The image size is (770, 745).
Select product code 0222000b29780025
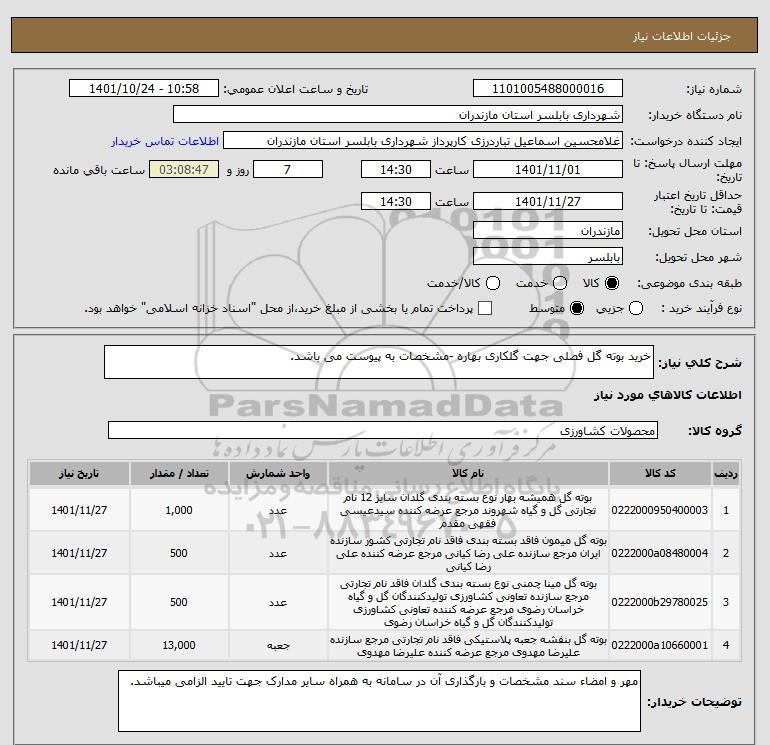(x=660, y=602)
